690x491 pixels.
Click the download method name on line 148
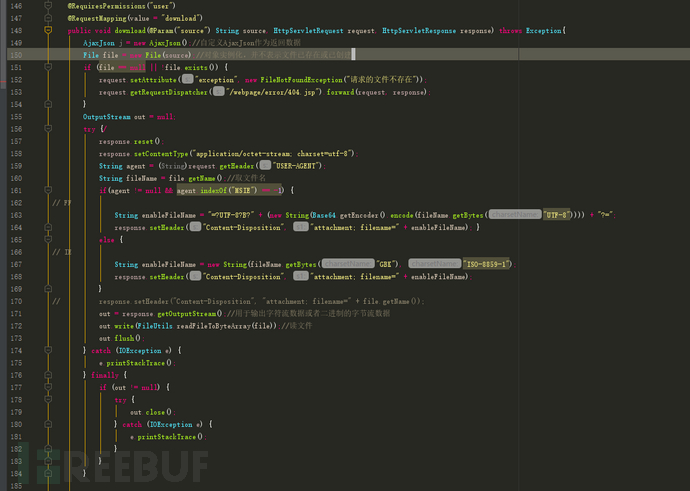[x=130, y=30]
